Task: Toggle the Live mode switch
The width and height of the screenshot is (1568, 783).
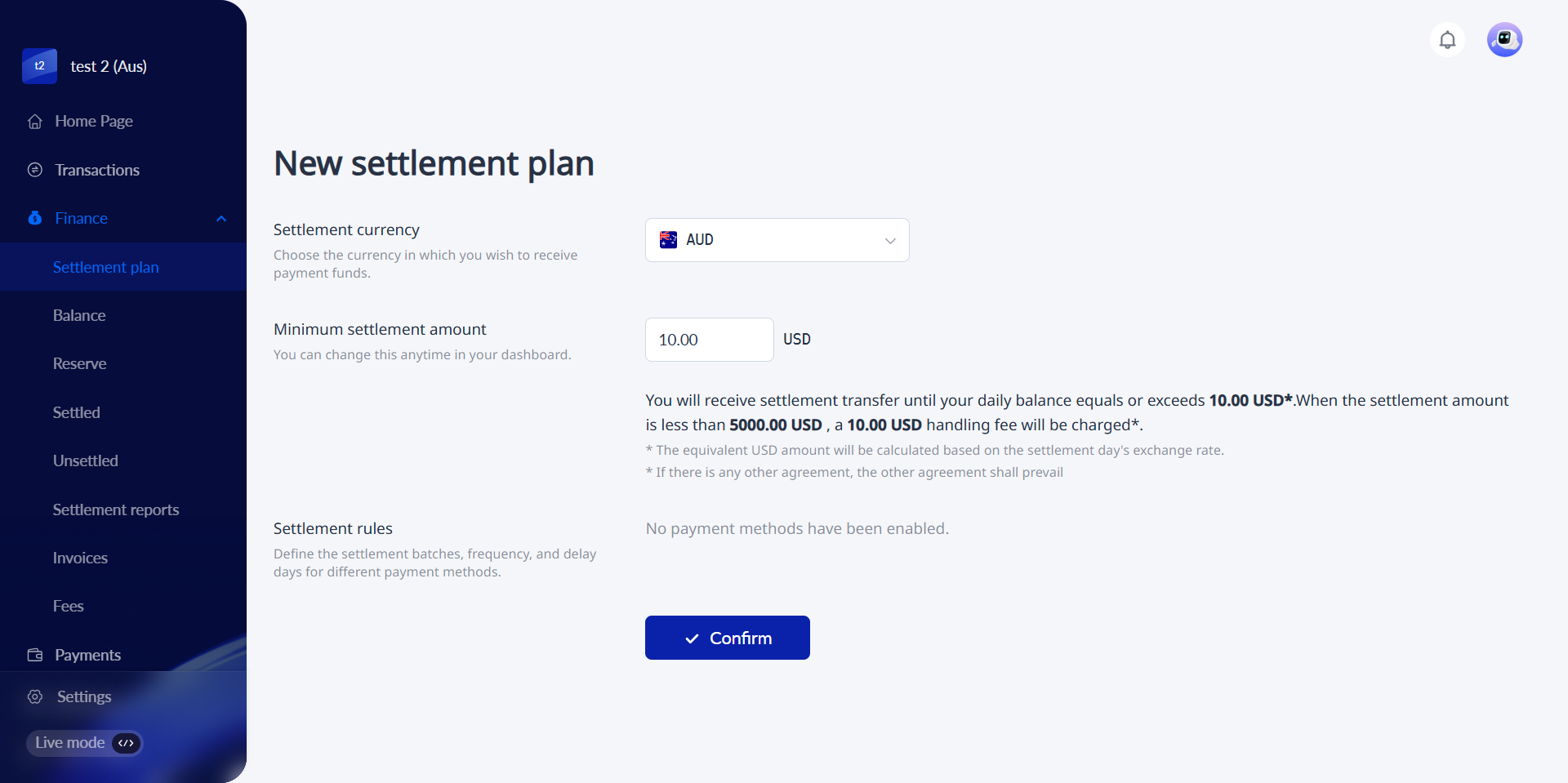Action: (126, 743)
